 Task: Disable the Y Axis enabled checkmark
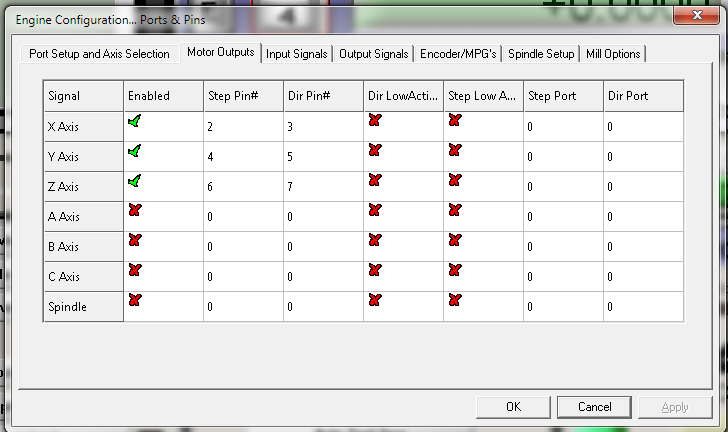[x=135, y=151]
